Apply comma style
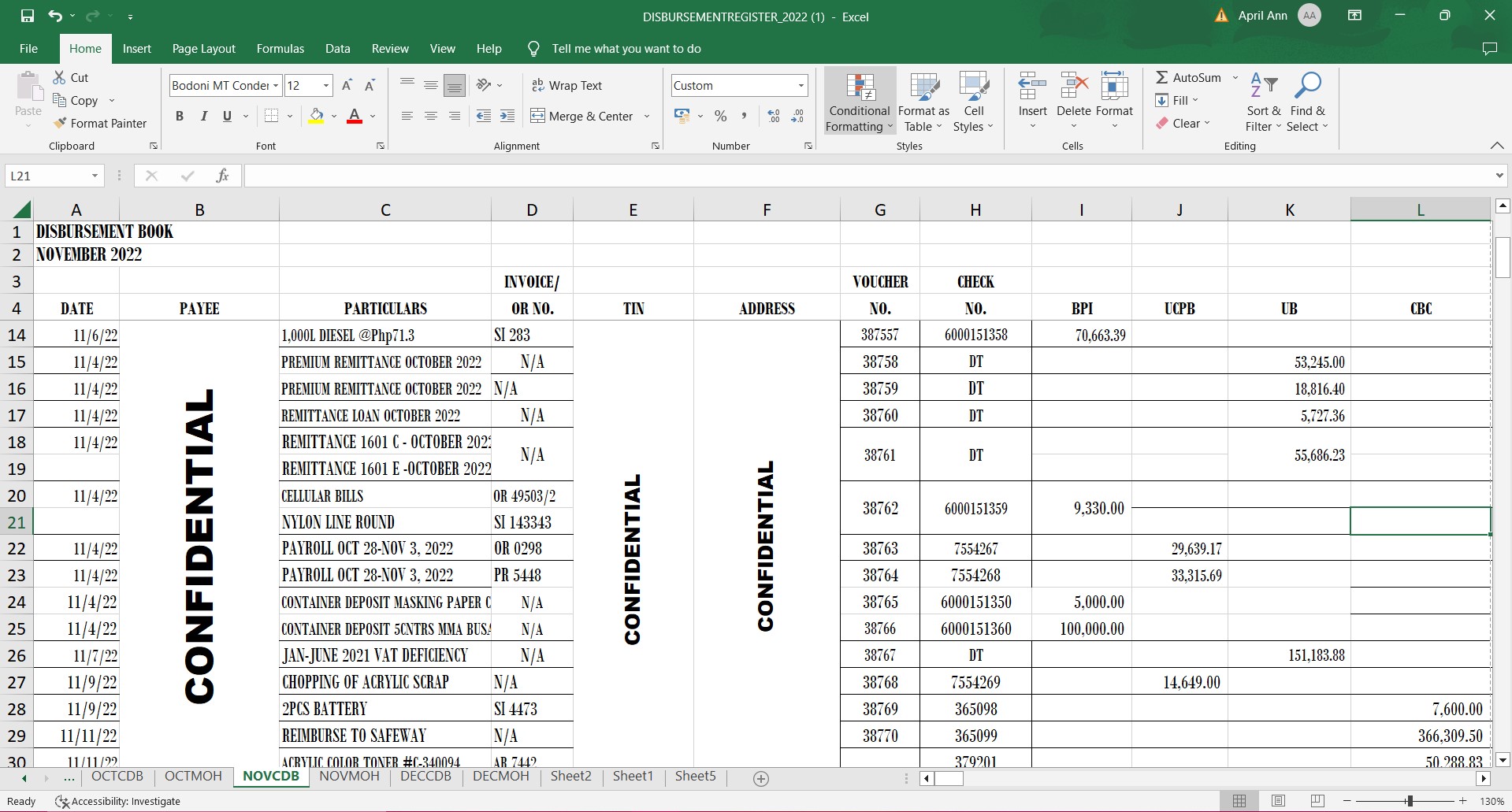 [743, 116]
